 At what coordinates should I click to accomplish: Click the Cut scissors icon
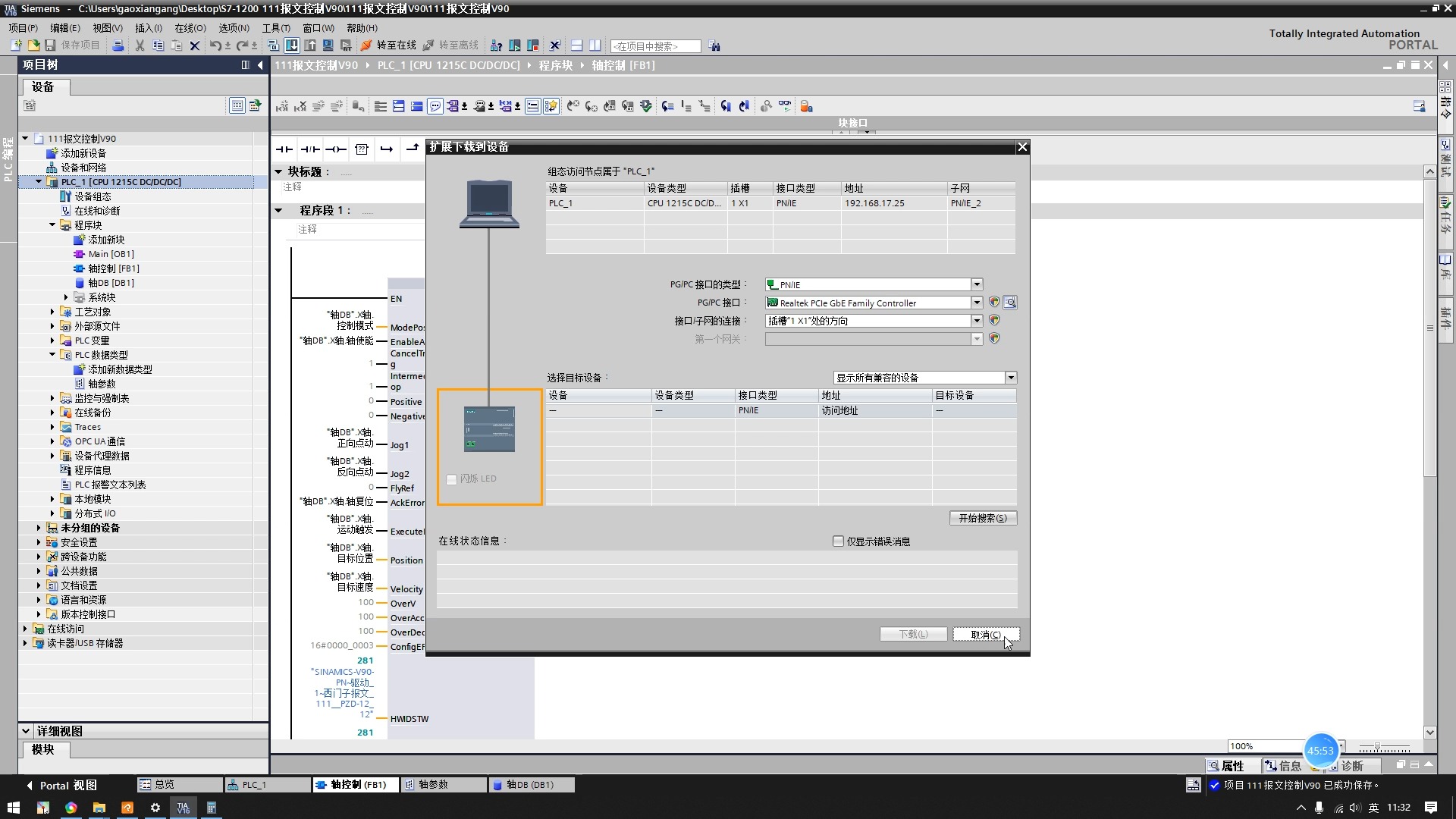pos(140,45)
